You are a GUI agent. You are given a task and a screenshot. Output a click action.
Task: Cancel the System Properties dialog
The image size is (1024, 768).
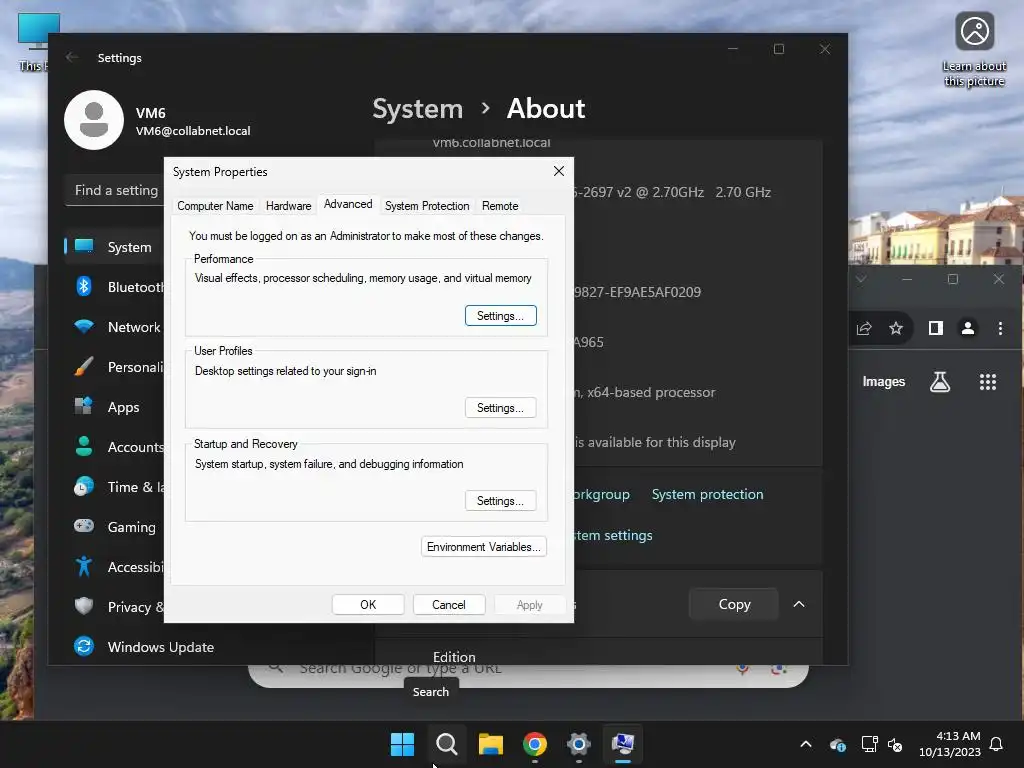[x=449, y=605]
